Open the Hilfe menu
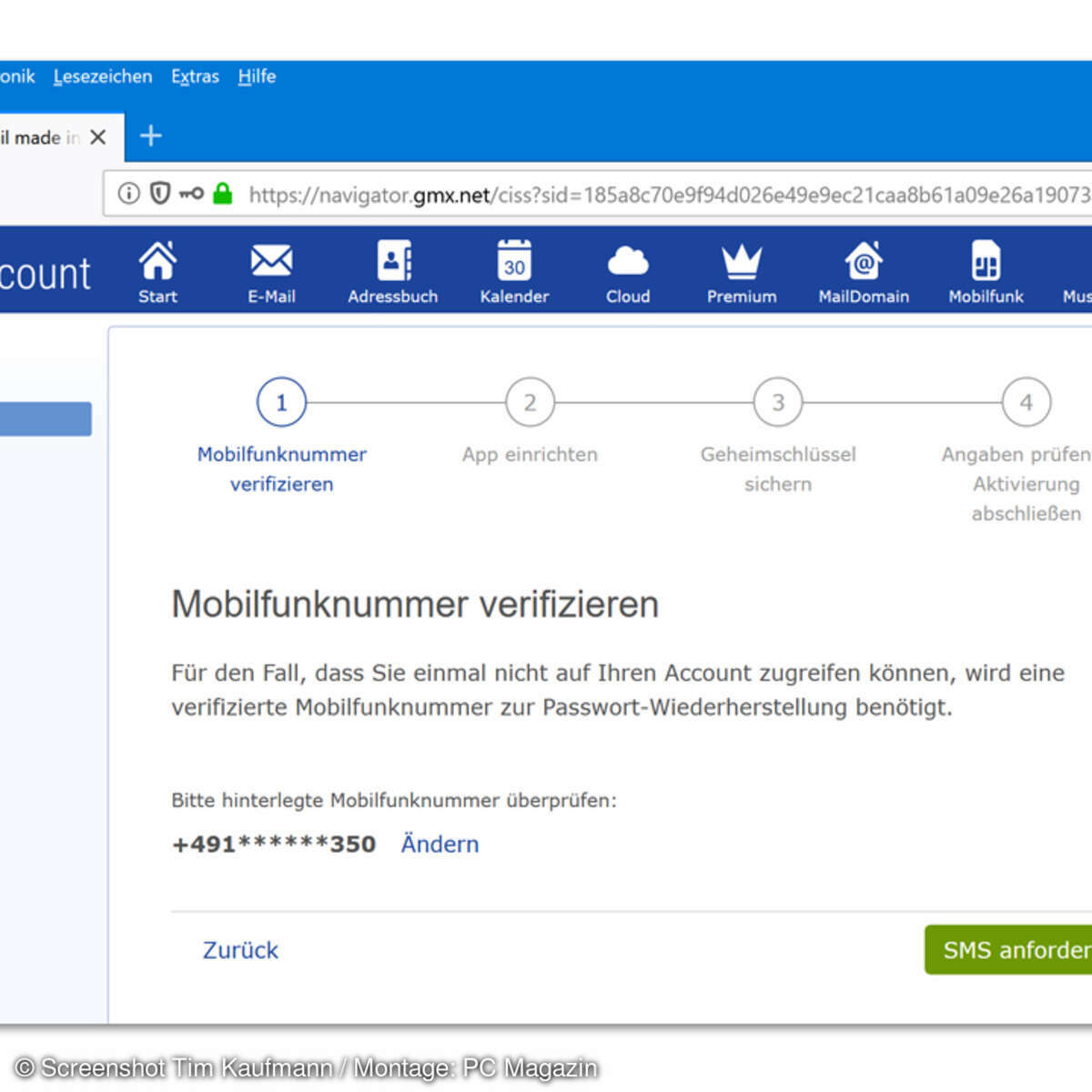This screenshot has width=1092, height=1092. (257, 76)
